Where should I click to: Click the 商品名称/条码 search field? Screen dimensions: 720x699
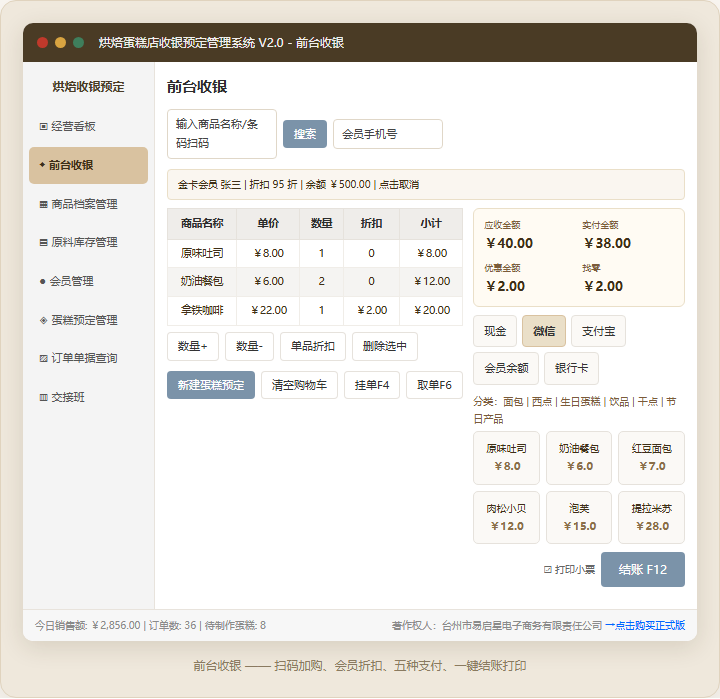222,134
